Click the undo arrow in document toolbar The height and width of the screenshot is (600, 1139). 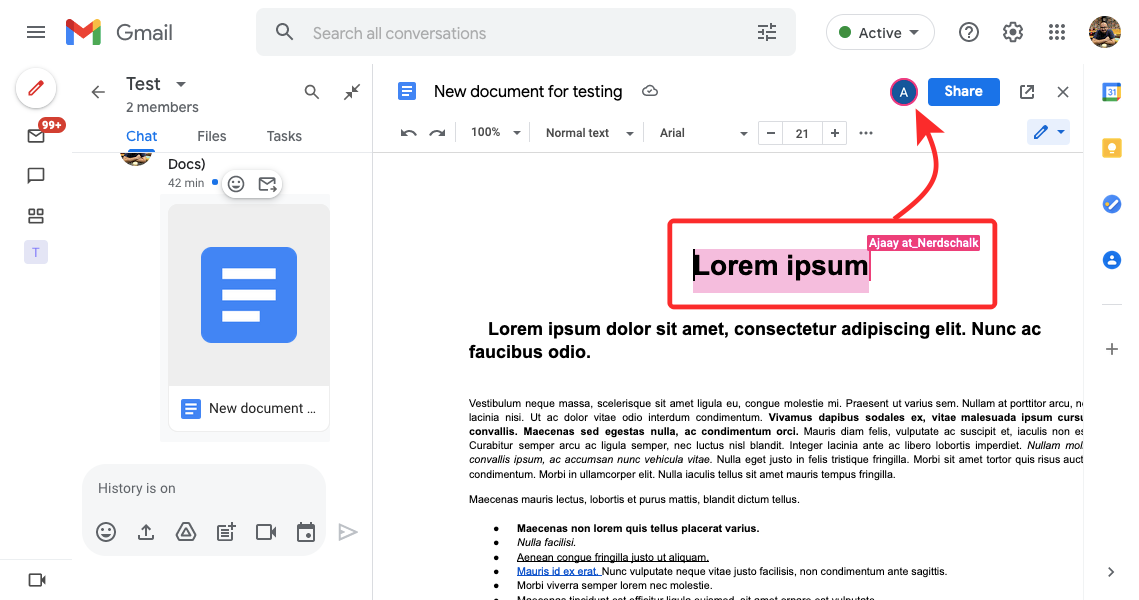(x=408, y=133)
